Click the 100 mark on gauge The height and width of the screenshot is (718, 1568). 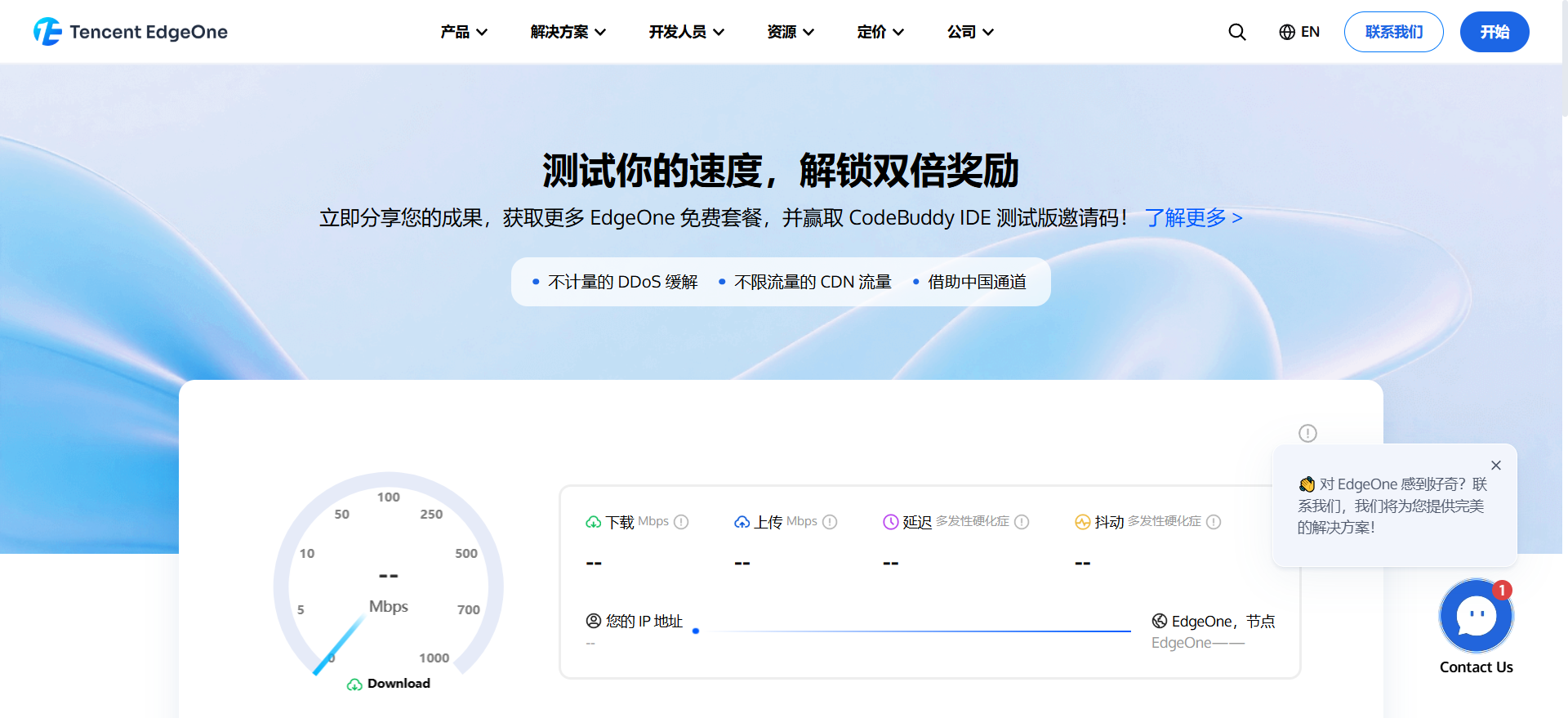pyautogui.click(x=389, y=497)
